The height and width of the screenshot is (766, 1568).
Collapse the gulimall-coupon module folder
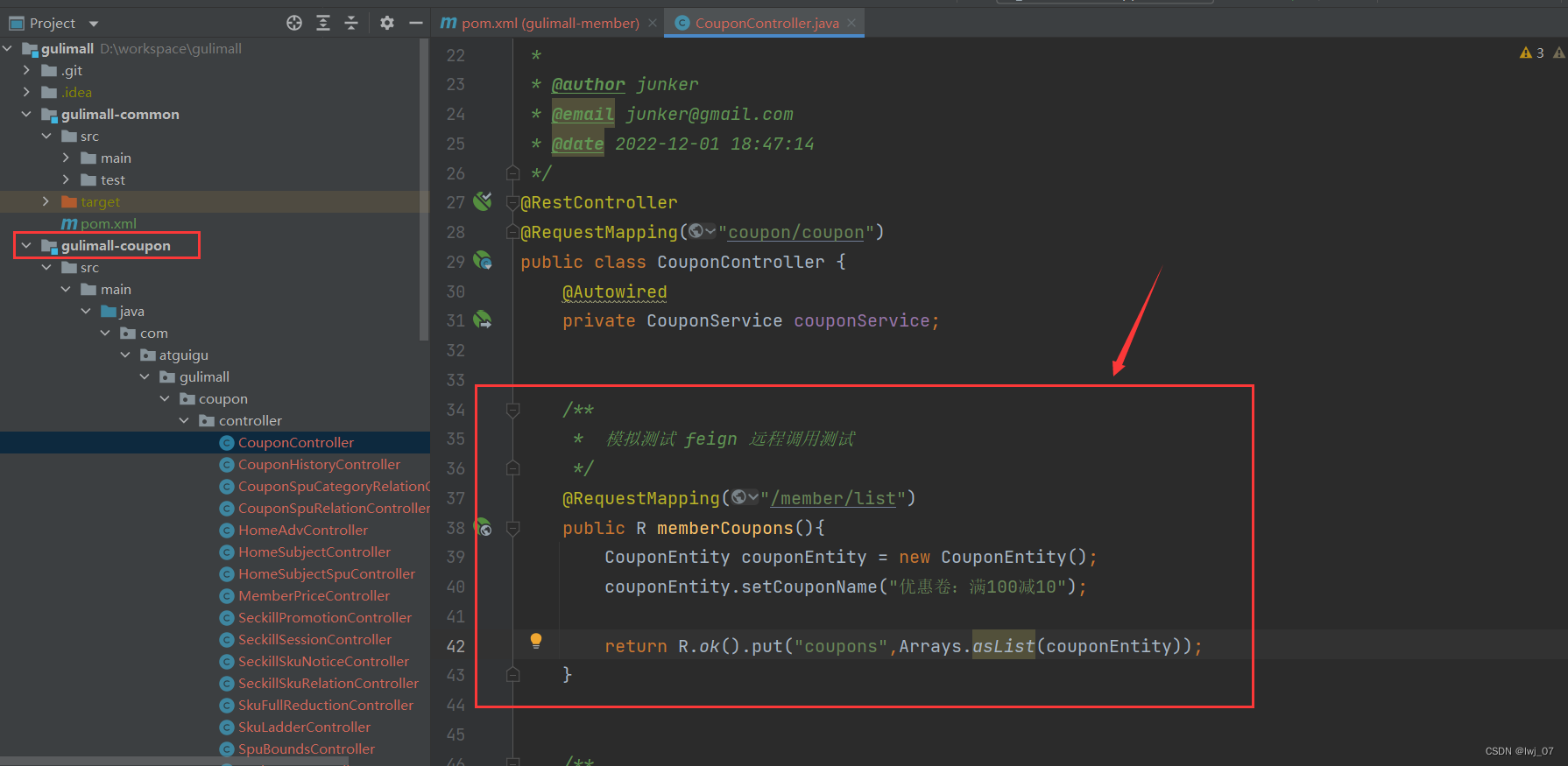click(26, 246)
